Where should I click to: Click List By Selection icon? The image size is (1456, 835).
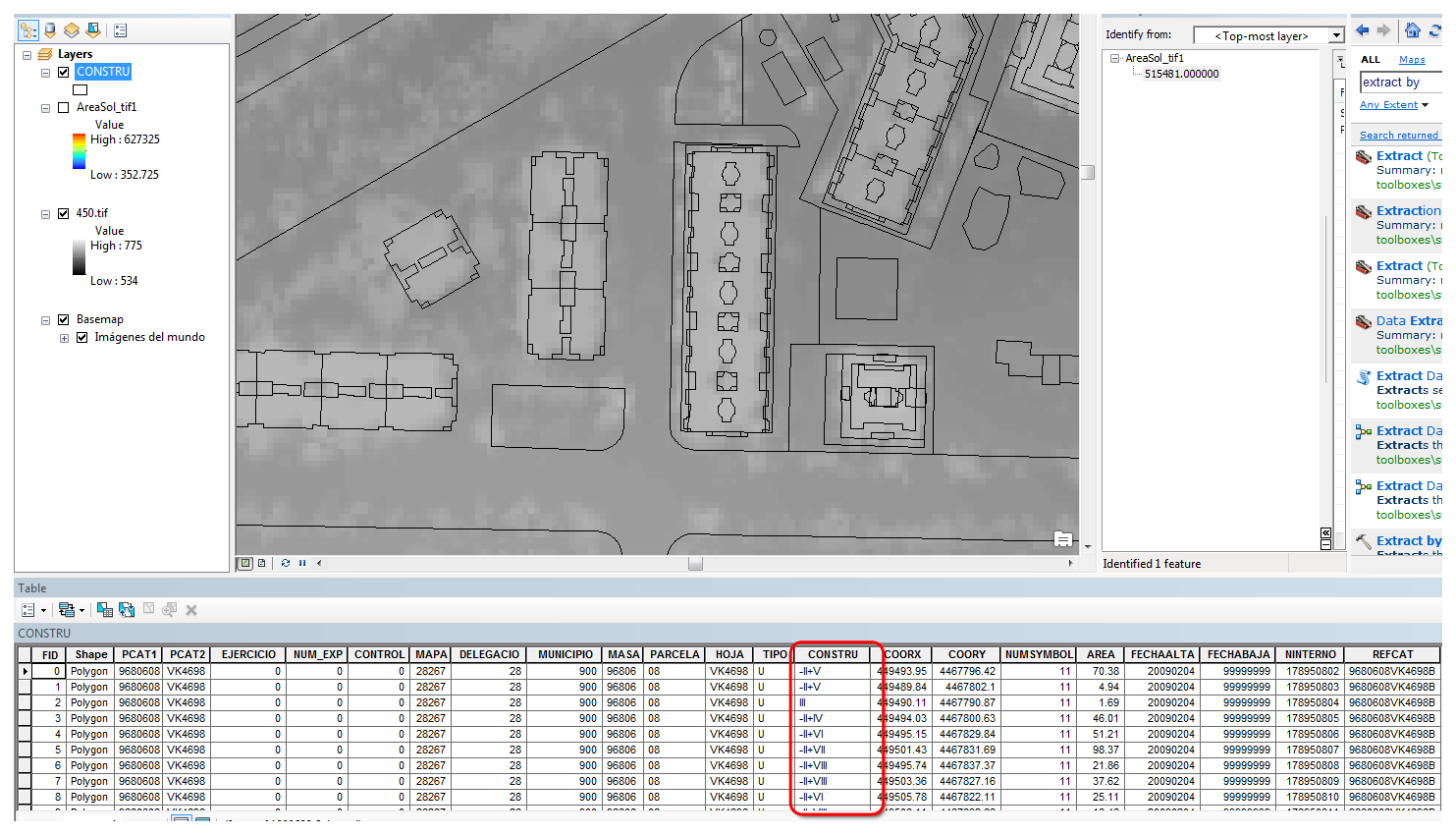pyautogui.click(x=93, y=30)
